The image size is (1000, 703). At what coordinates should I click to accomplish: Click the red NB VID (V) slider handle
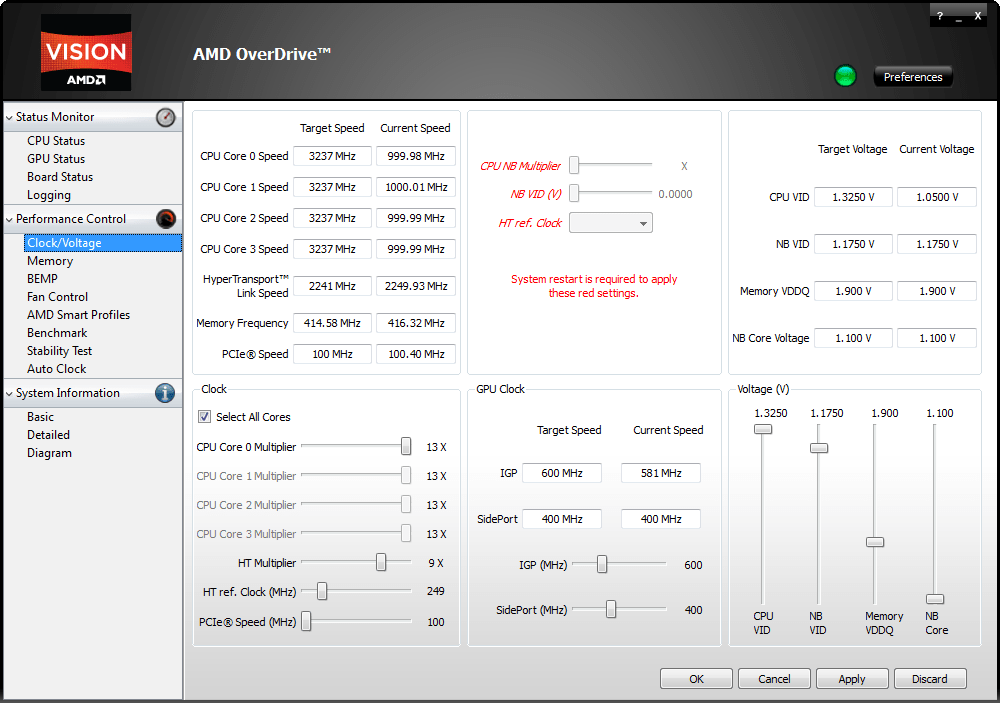(x=574, y=193)
